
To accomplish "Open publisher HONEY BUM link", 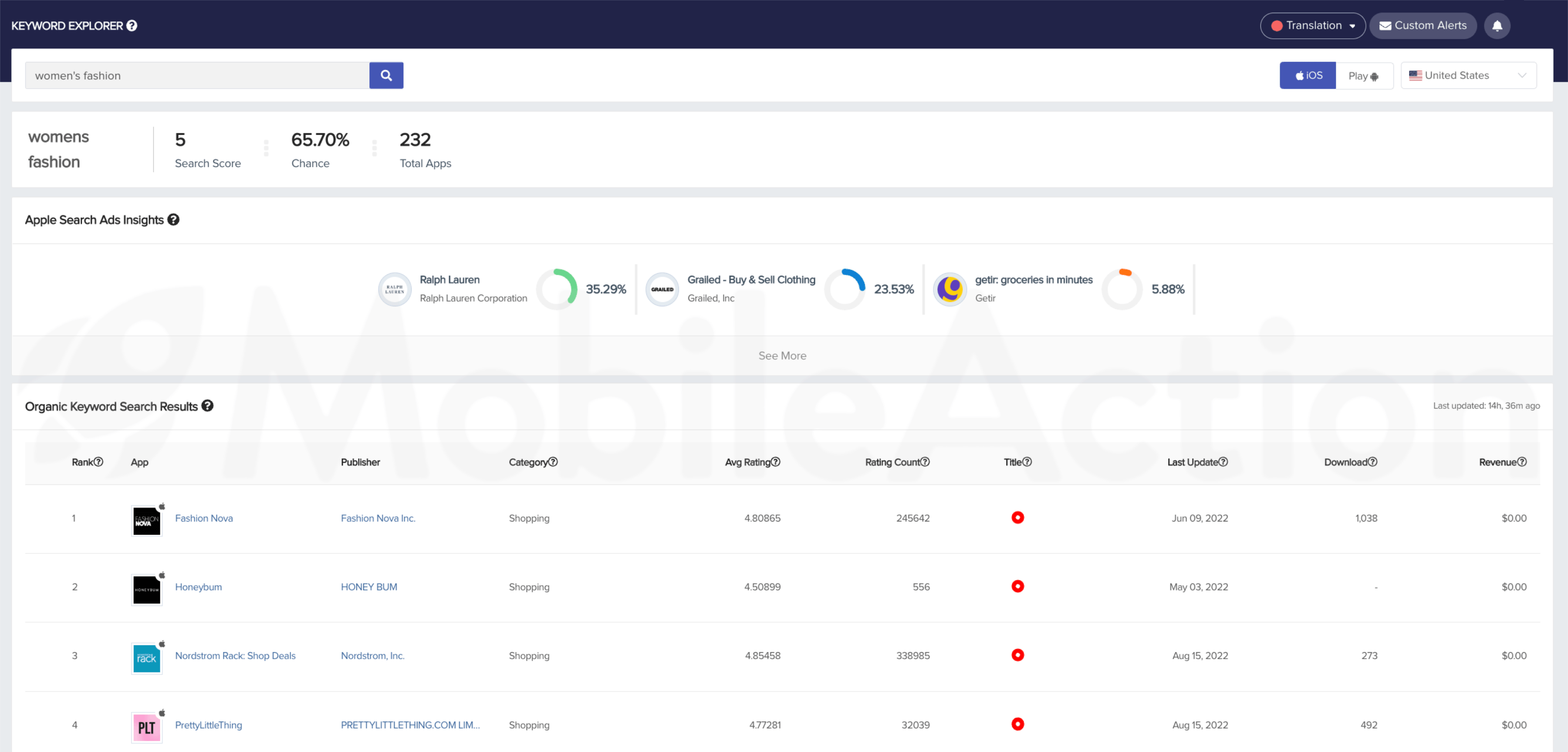I will pos(369,587).
